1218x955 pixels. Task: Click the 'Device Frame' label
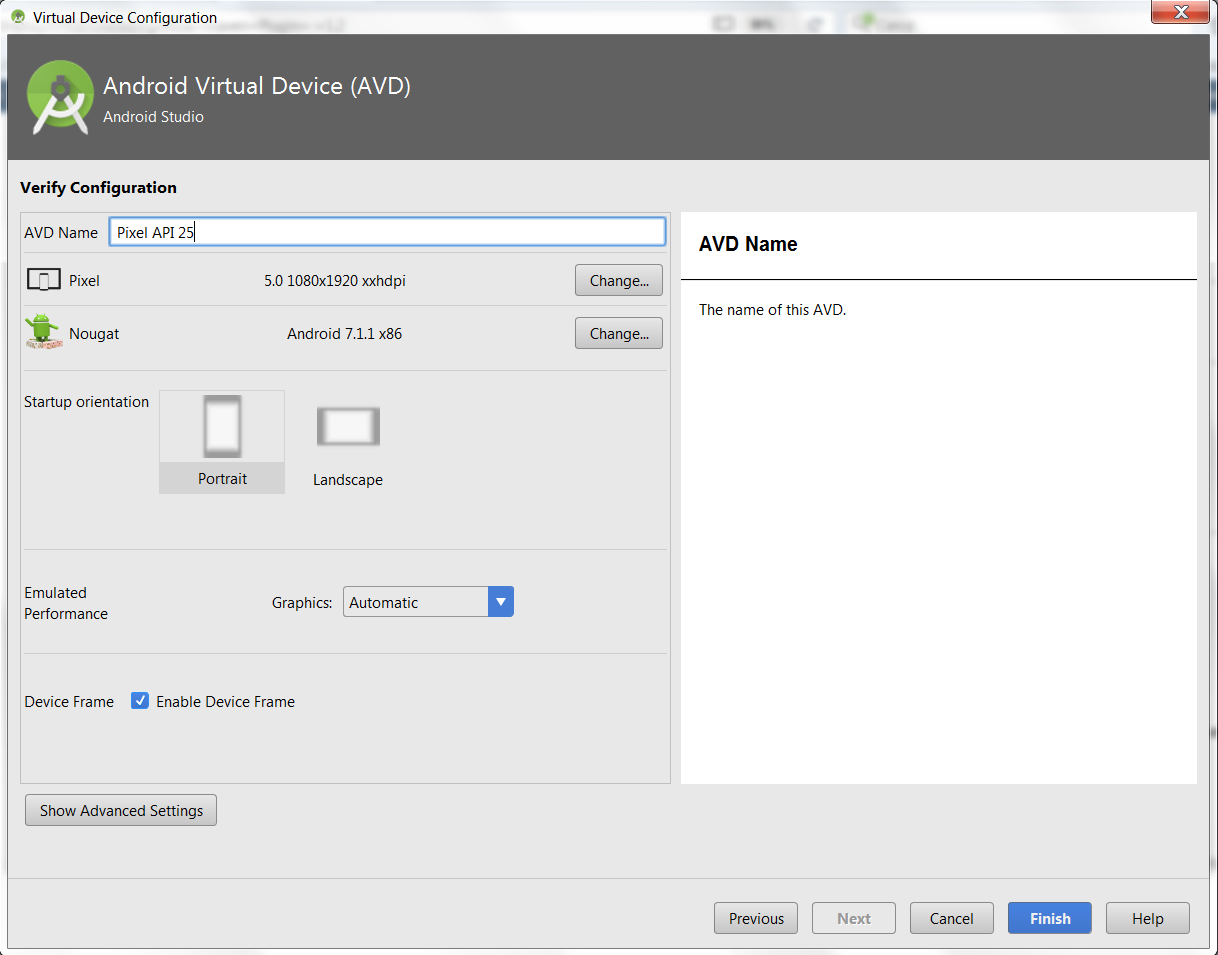pyautogui.click(x=69, y=702)
